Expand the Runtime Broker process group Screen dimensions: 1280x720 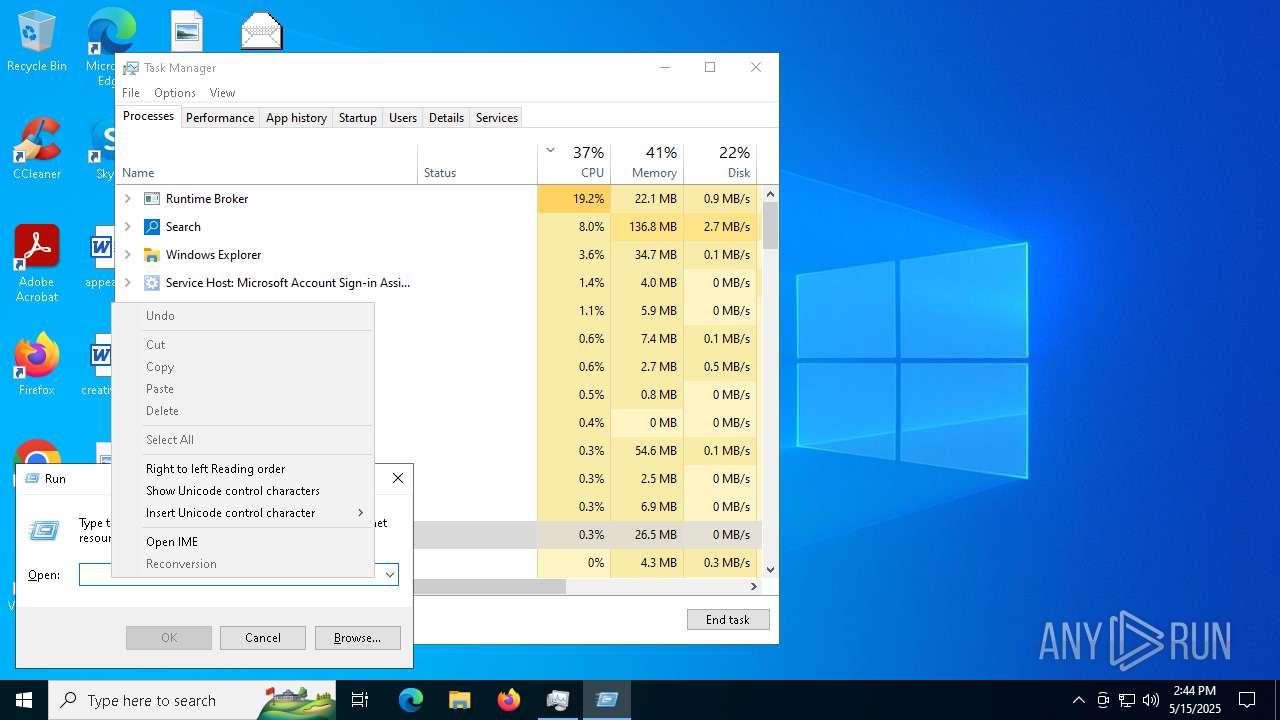point(127,199)
